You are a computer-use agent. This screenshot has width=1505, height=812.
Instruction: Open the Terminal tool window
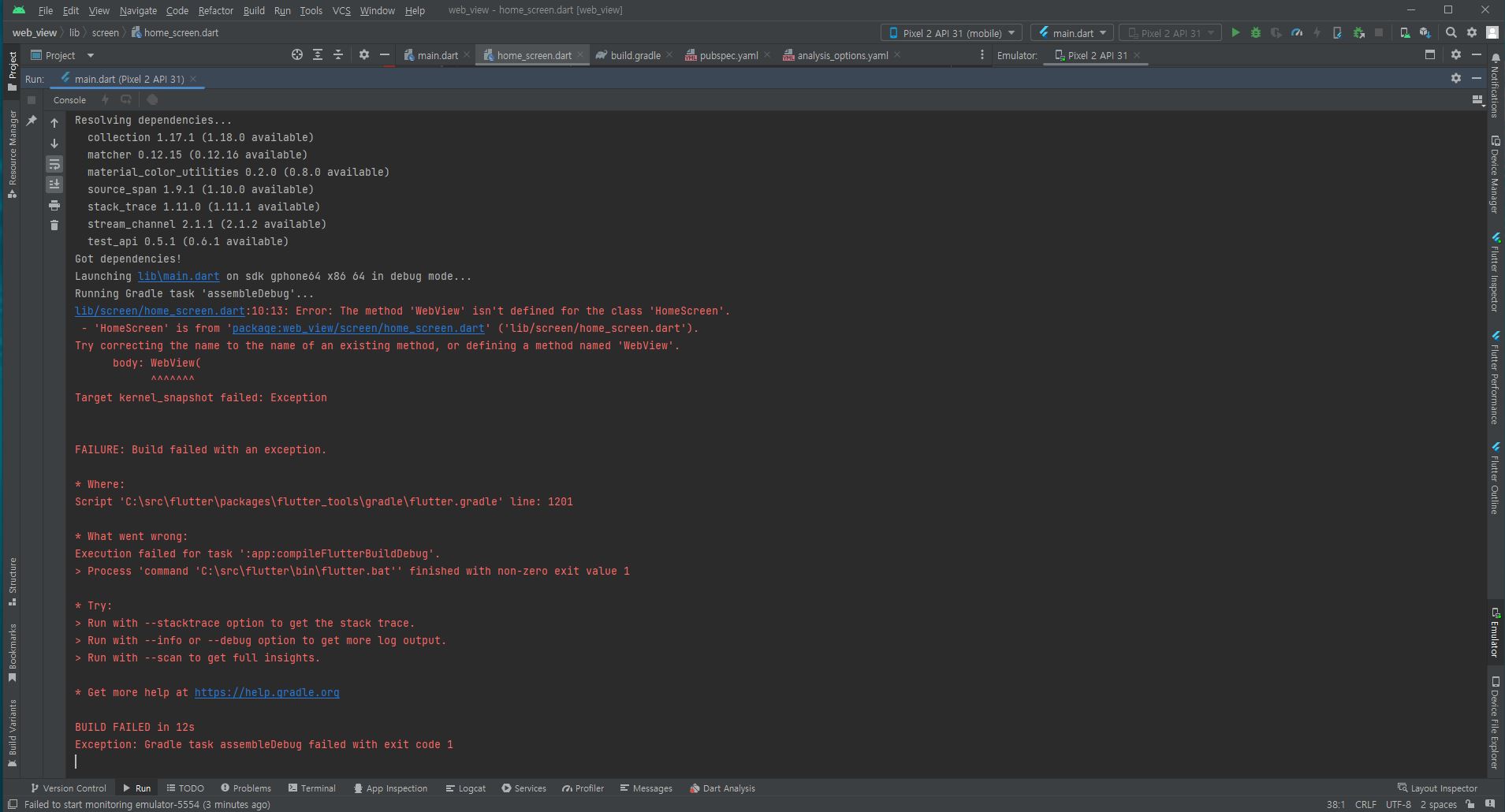pos(311,788)
